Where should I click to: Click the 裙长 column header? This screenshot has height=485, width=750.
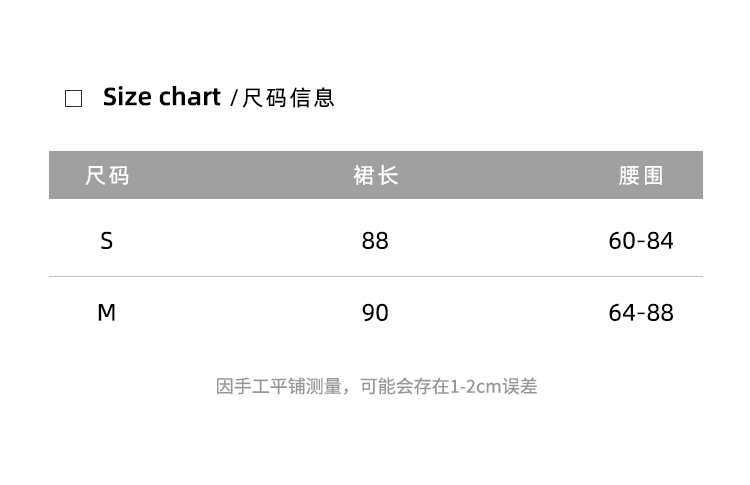click(x=375, y=176)
